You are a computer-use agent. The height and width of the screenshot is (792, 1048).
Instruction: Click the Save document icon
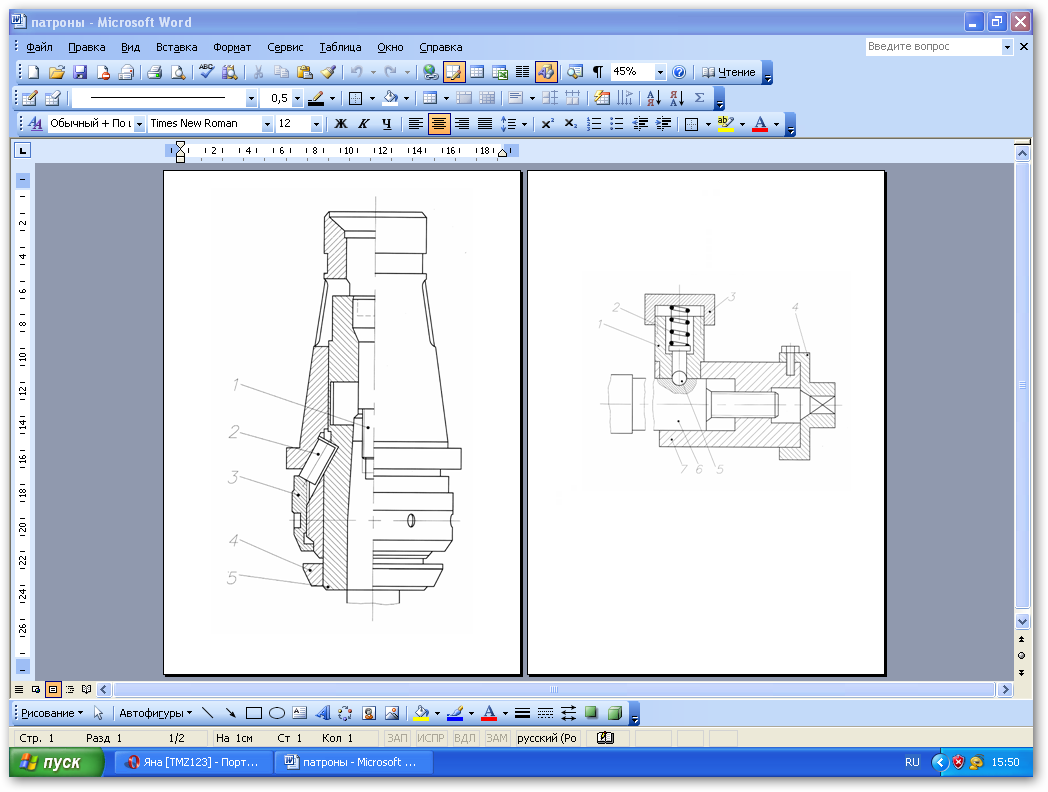[80, 72]
